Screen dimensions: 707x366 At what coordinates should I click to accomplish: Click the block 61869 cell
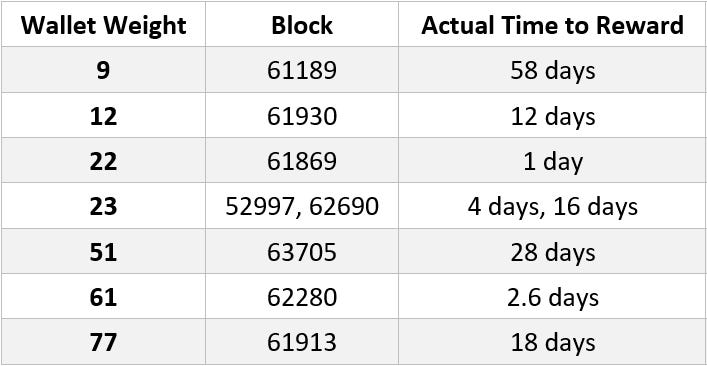point(302,160)
